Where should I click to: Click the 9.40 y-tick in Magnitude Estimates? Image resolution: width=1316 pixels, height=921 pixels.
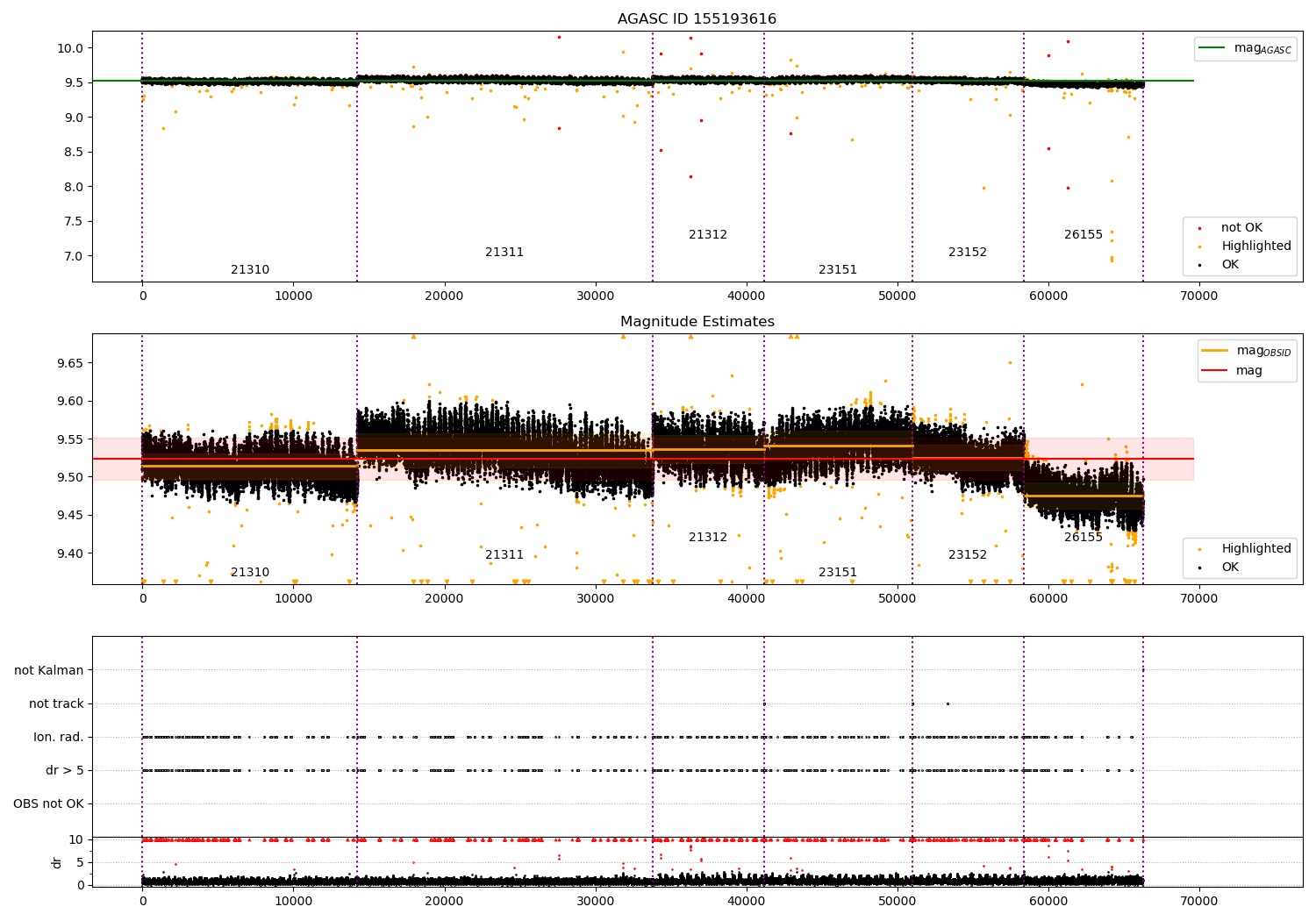click(72, 553)
